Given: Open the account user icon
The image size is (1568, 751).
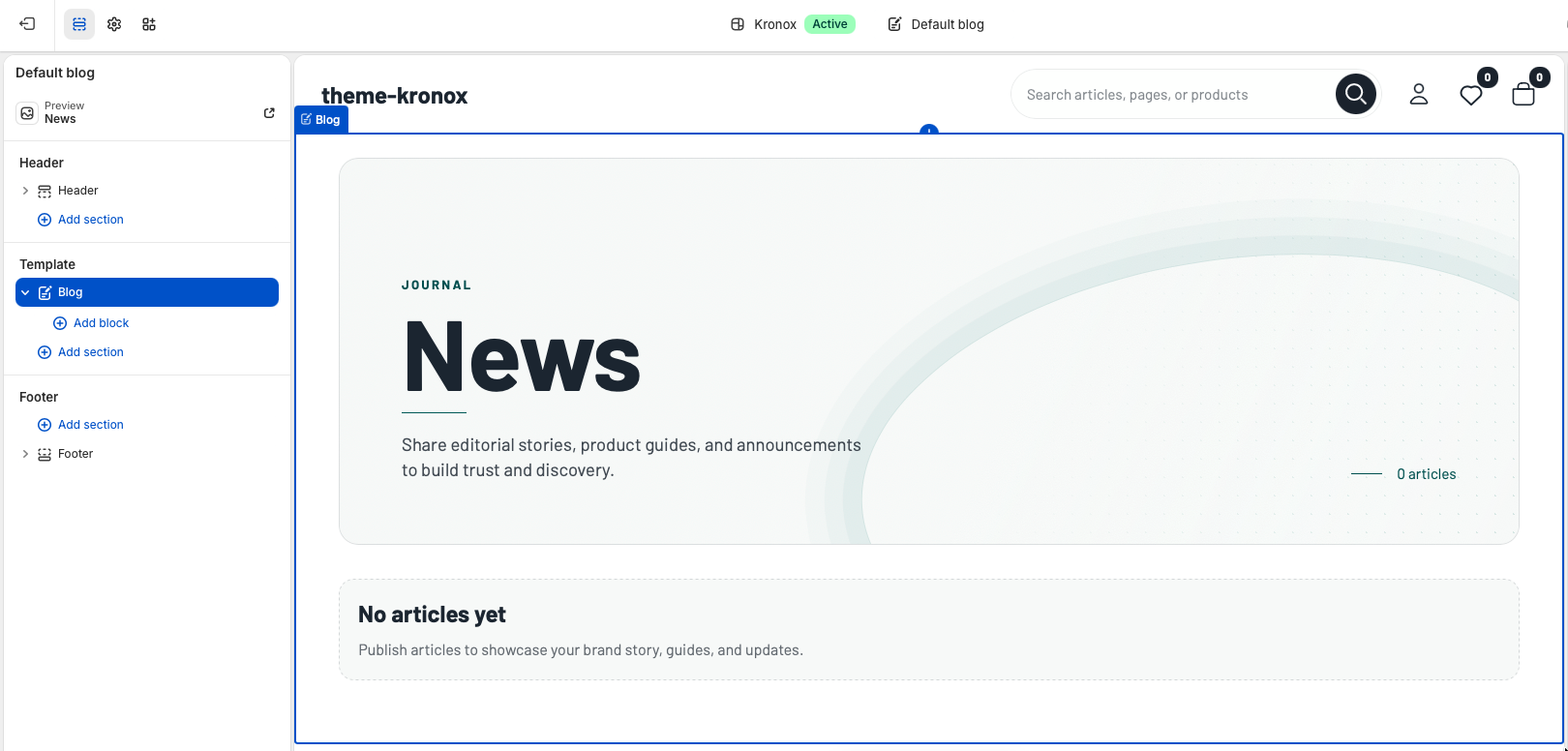Looking at the screenshot, I should [1419, 94].
